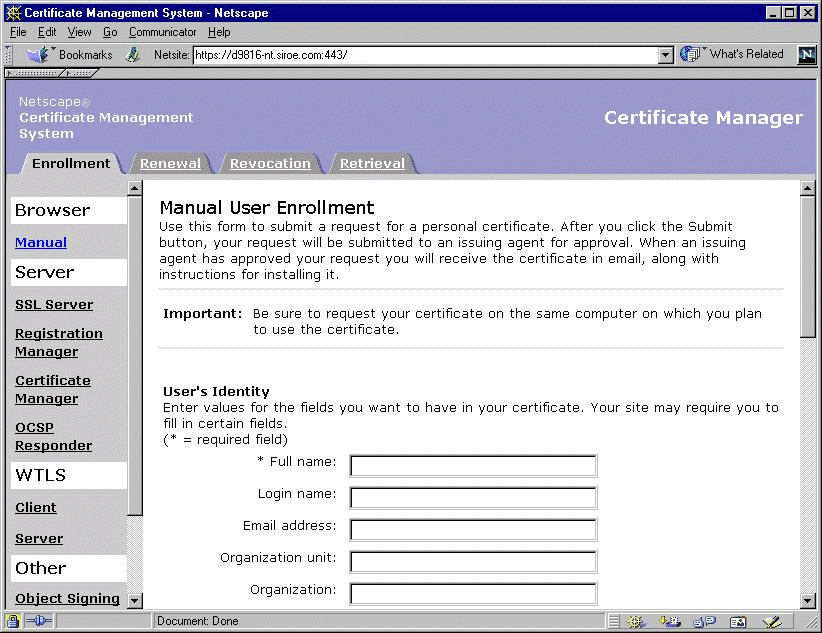Open Composer from the status bar pen icon
The width and height of the screenshot is (822, 633).
tap(770, 621)
